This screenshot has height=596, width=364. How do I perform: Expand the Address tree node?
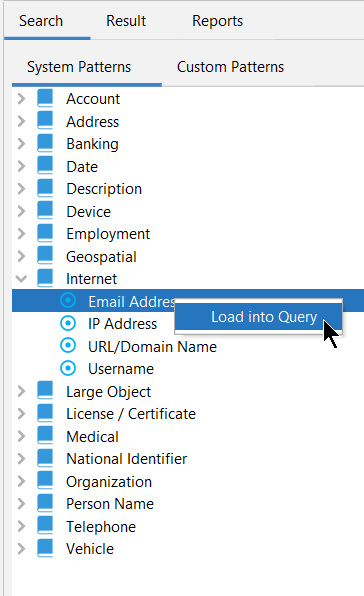coord(22,121)
